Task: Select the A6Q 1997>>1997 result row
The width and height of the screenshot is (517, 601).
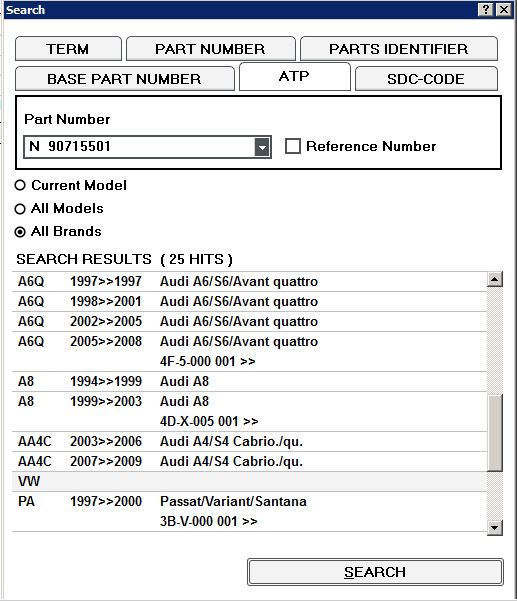Action: click(x=249, y=282)
